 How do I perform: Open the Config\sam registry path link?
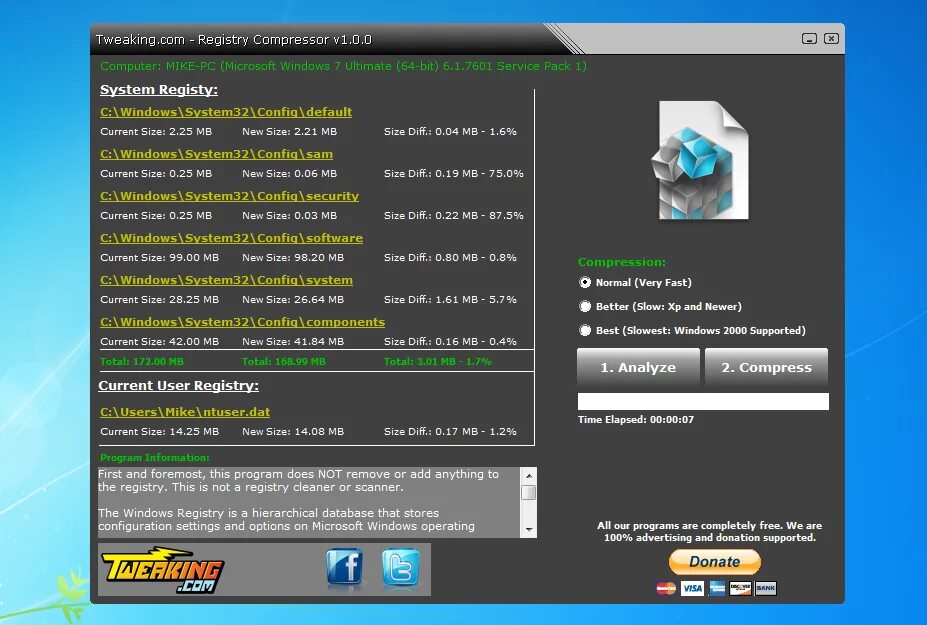[216, 154]
